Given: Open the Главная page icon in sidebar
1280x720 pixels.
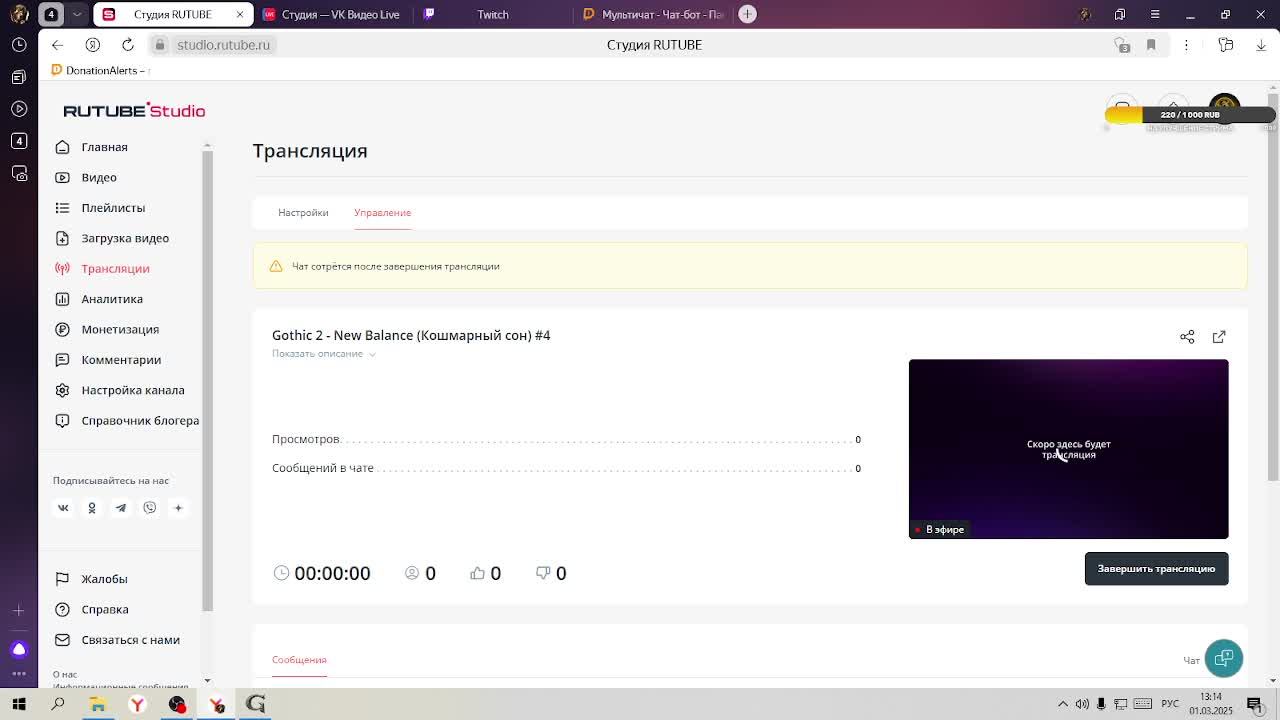Looking at the screenshot, I should (62, 147).
